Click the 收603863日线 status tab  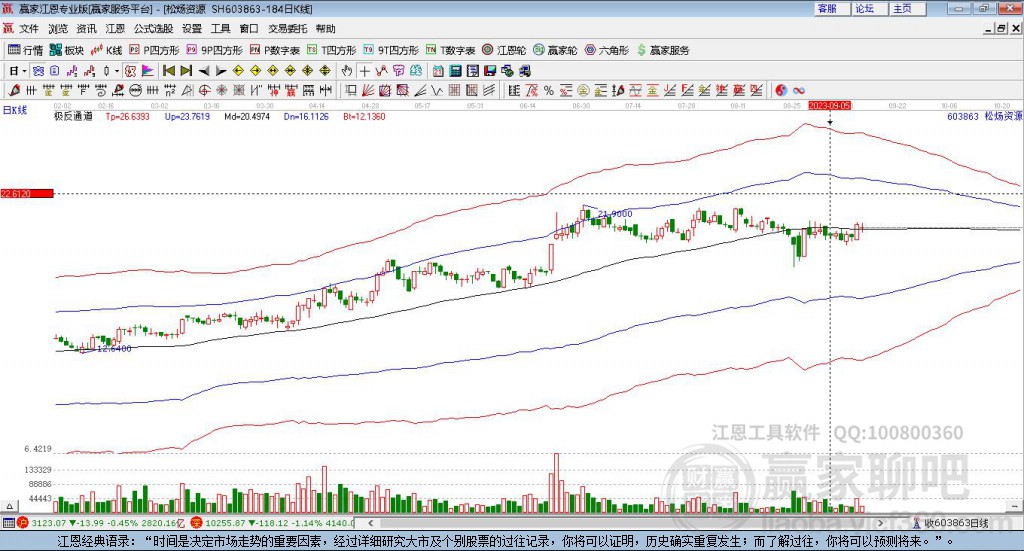951,523
